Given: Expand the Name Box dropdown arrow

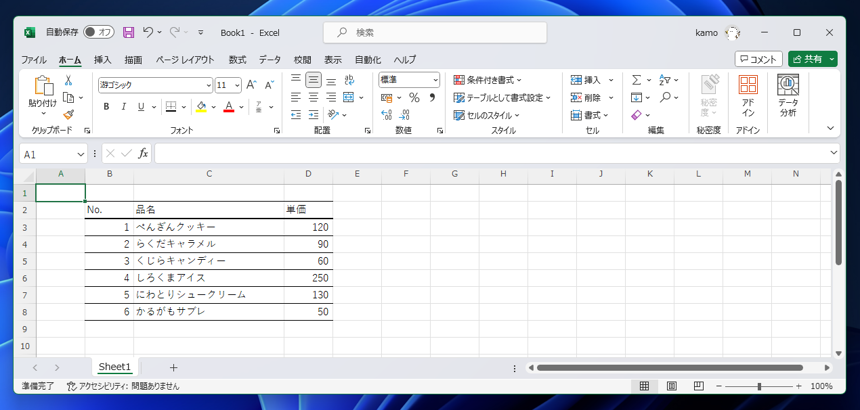Looking at the screenshot, I should click(x=81, y=154).
